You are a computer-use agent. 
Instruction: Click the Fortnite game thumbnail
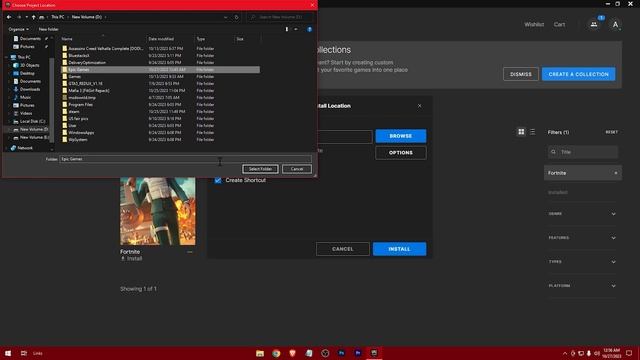(x=158, y=211)
